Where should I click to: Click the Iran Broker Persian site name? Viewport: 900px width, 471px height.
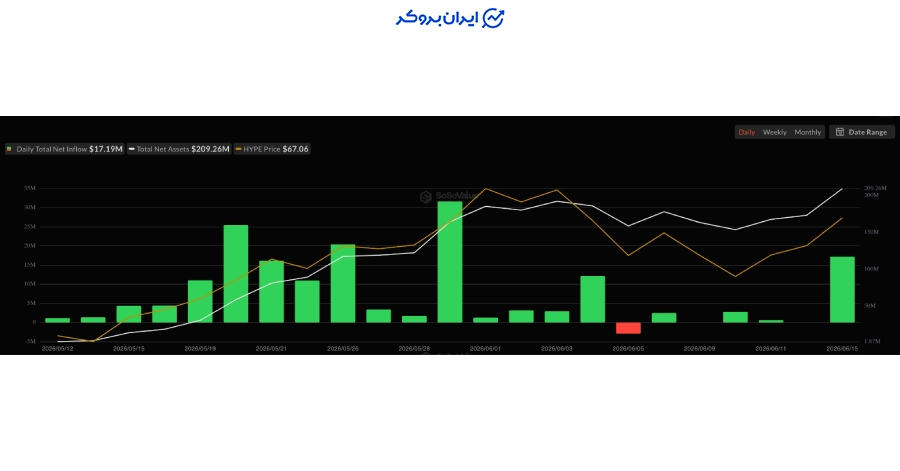tap(437, 18)
